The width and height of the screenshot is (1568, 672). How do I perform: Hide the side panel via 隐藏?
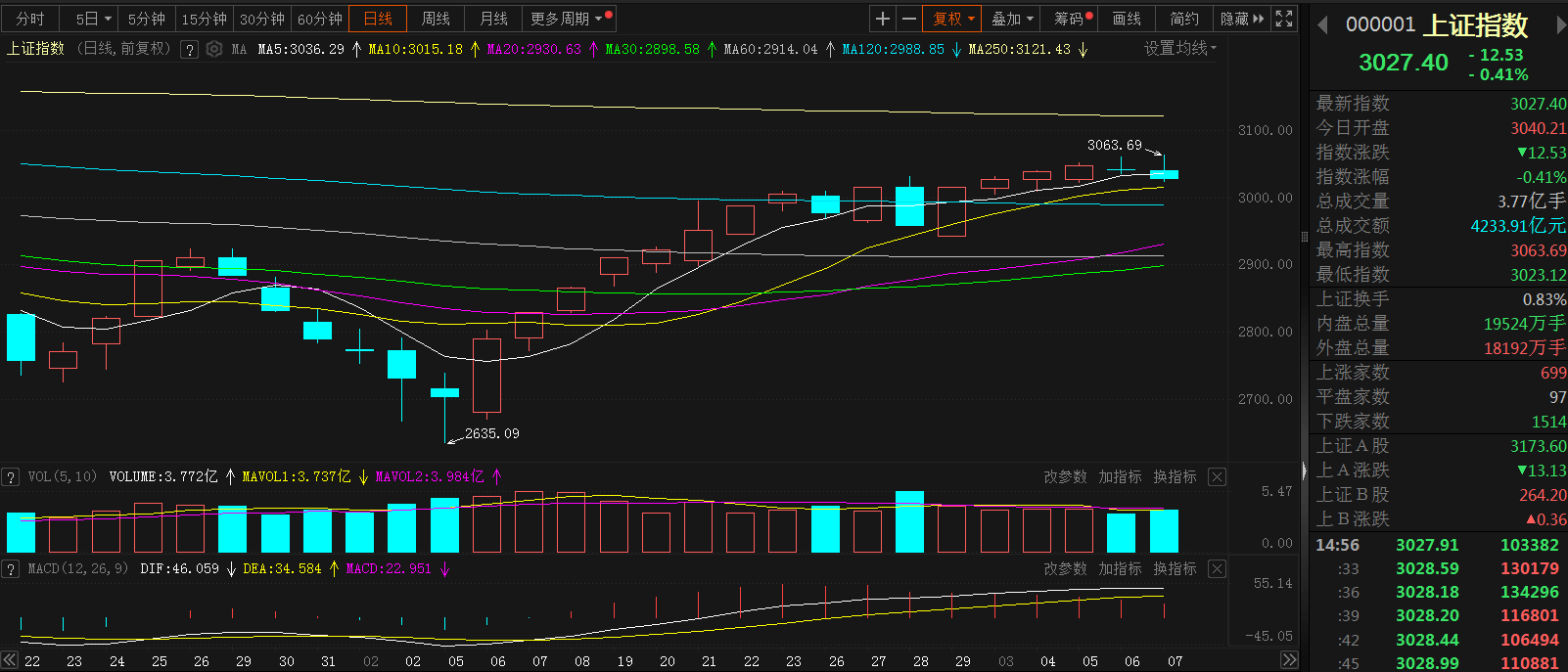(x=1241, y=19)
